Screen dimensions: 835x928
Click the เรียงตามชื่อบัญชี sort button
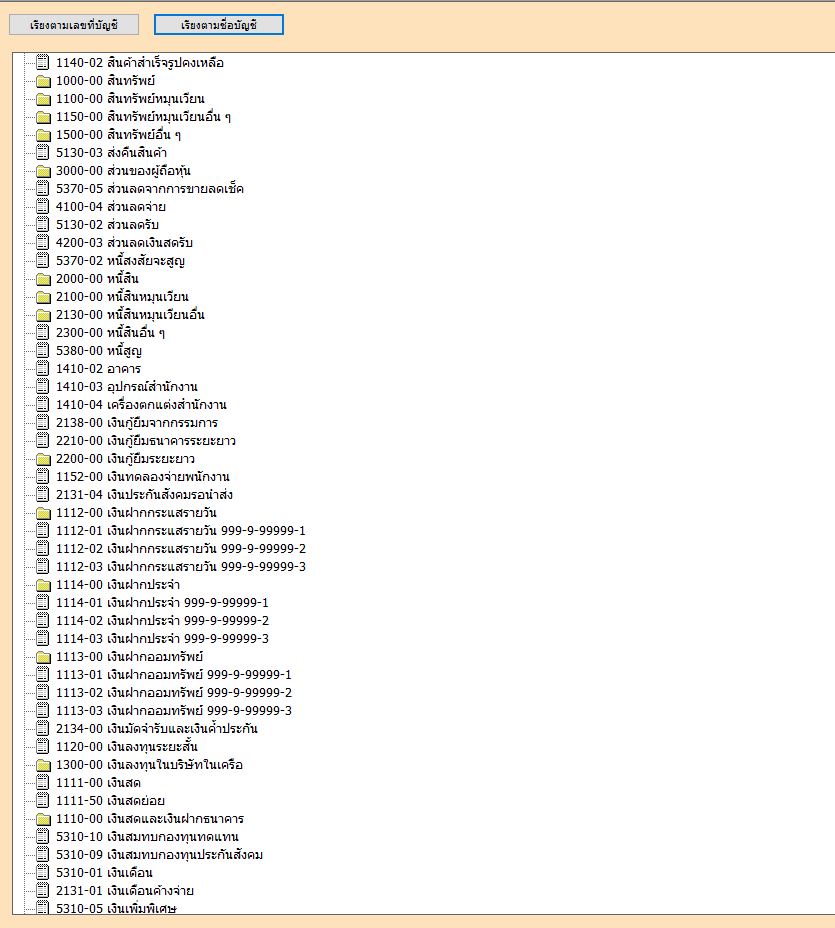pos(219,25)
